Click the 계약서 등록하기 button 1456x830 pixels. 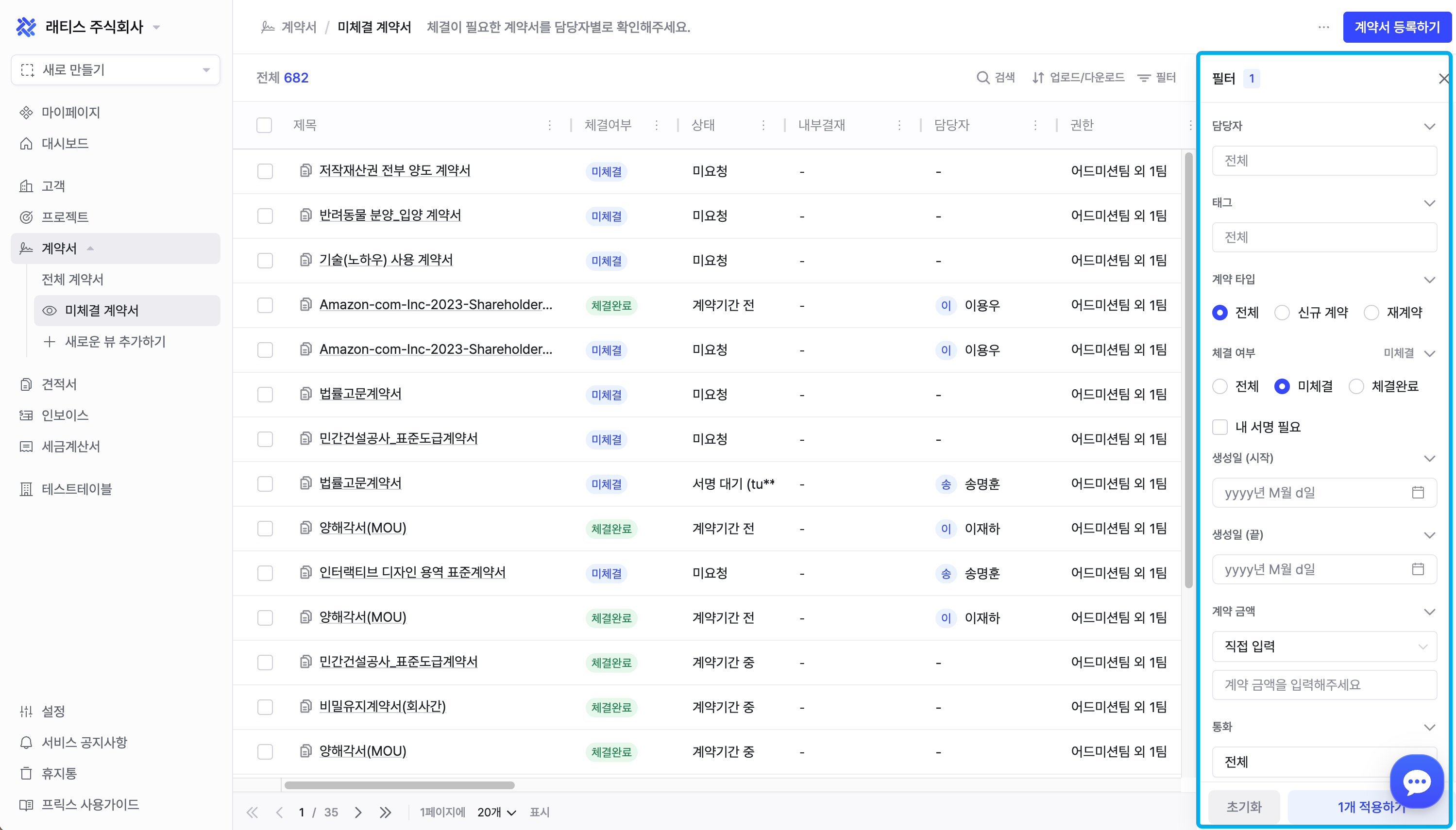(1397, 27)
